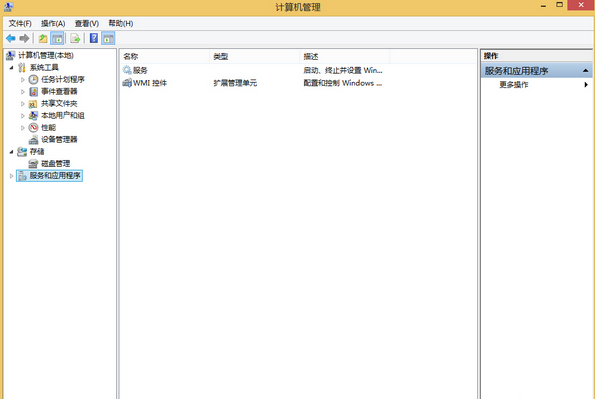Click the 本地用户和组 icon
The height and width of the screenshot is (399, 595).
pyautogui.click(x=33, y=115)
